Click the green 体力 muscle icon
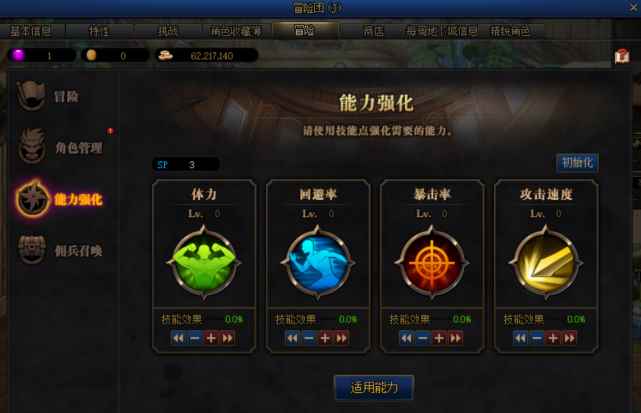Viewport: 641px width, 413px height. point(204,262)
